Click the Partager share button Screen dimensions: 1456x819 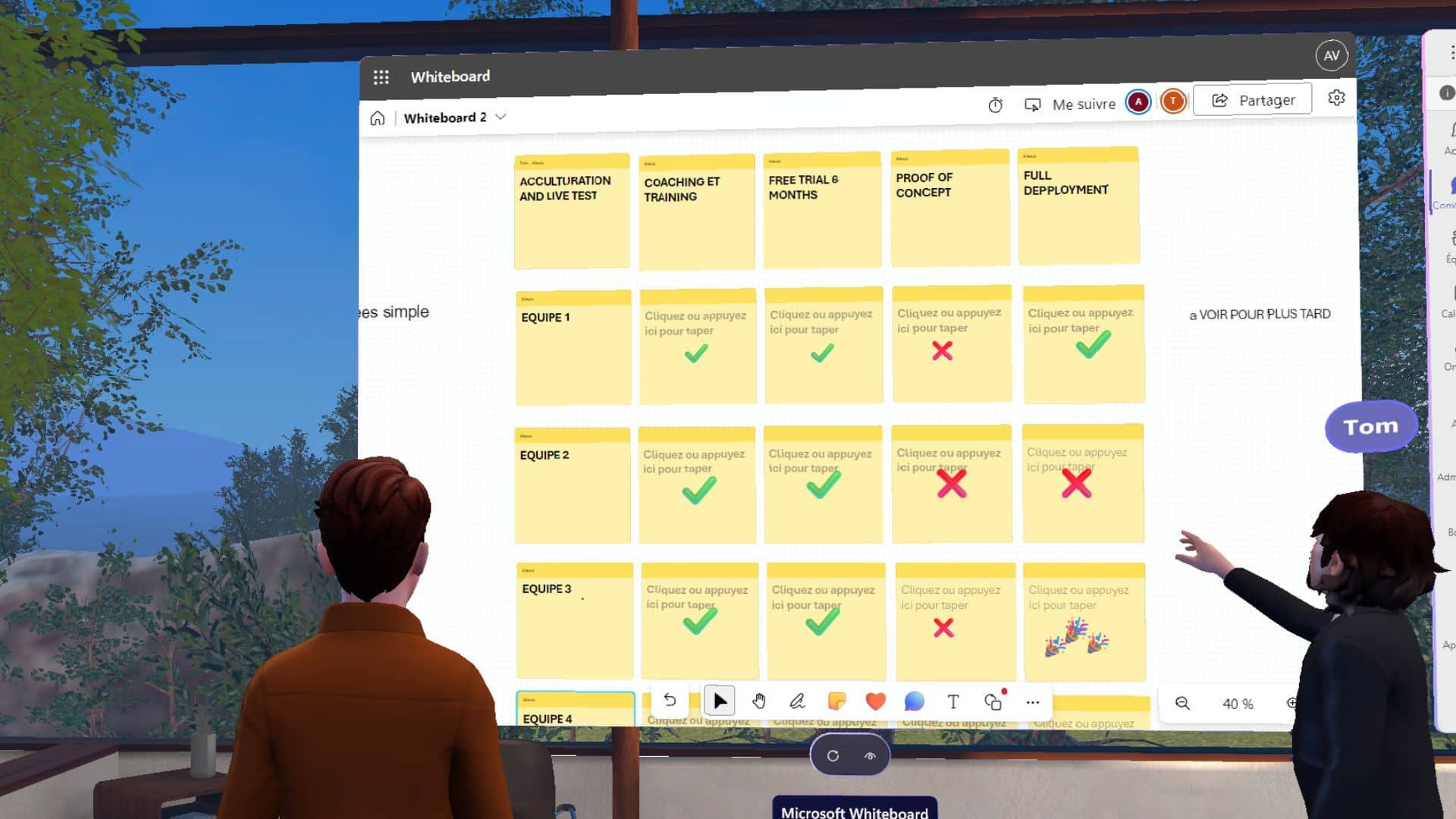click(1252, 100)
